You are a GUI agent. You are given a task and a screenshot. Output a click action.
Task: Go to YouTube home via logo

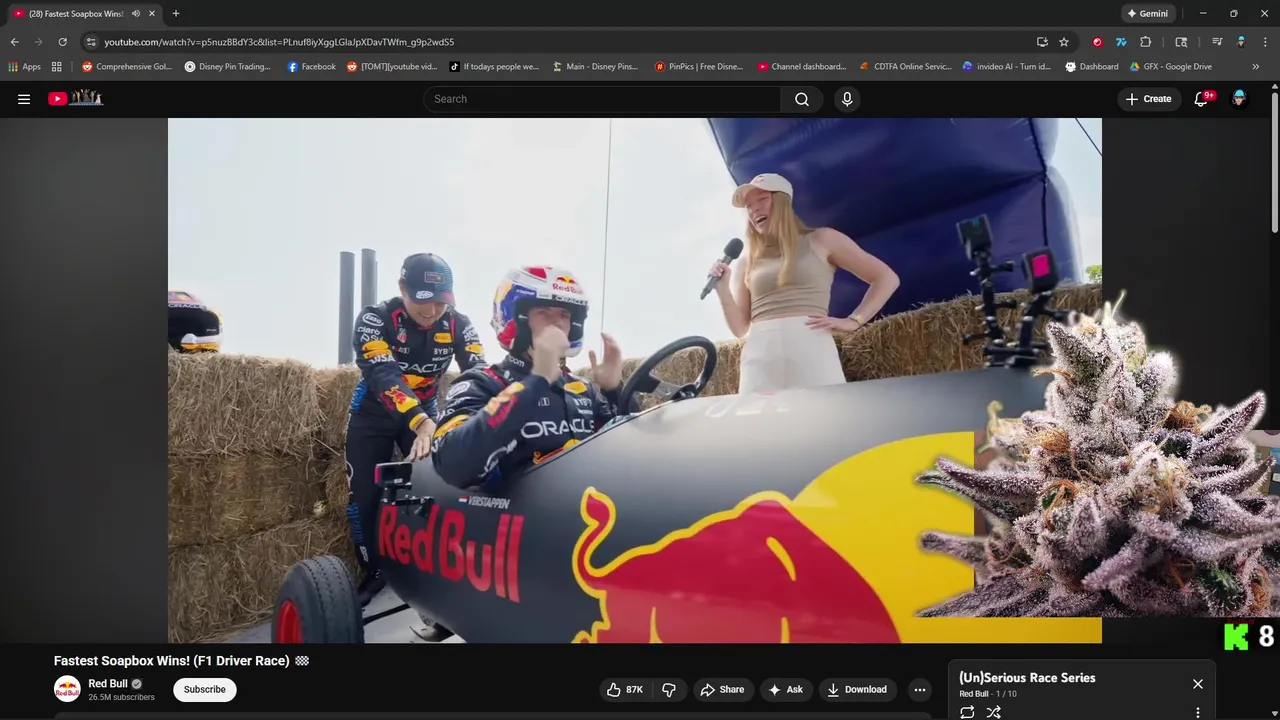[x=76, y=98]
